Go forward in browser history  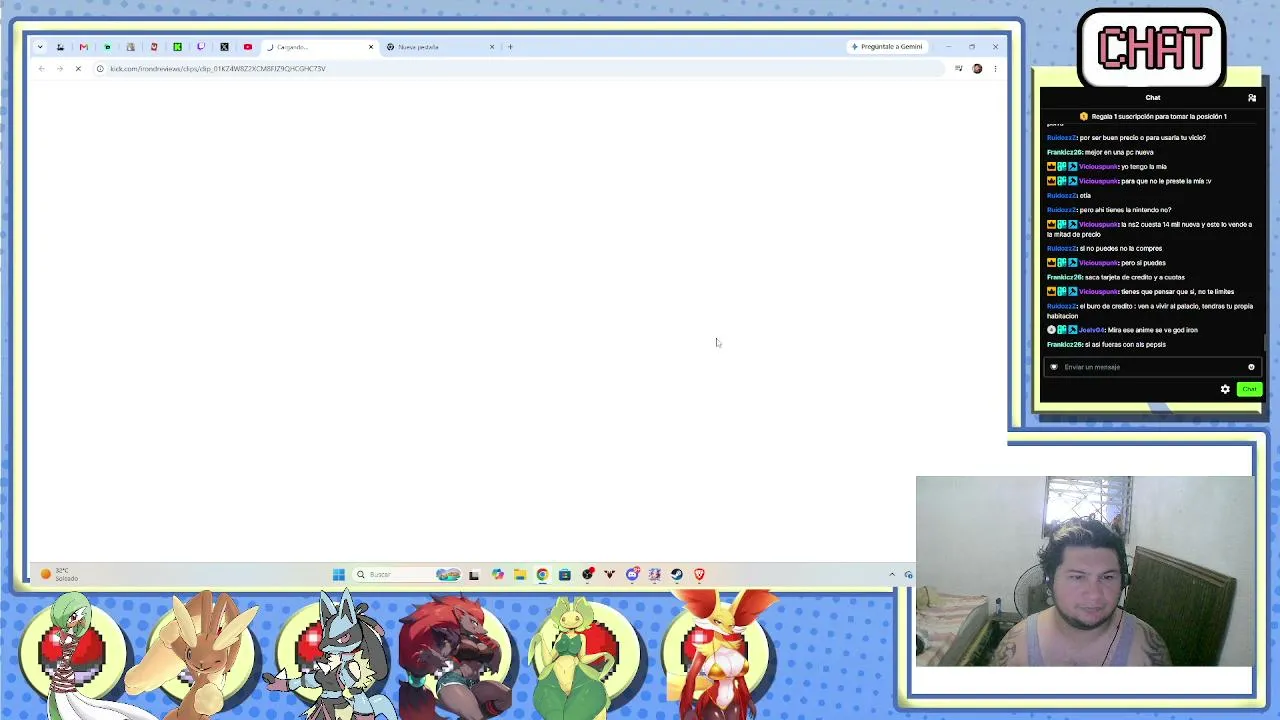coord(59,69)
